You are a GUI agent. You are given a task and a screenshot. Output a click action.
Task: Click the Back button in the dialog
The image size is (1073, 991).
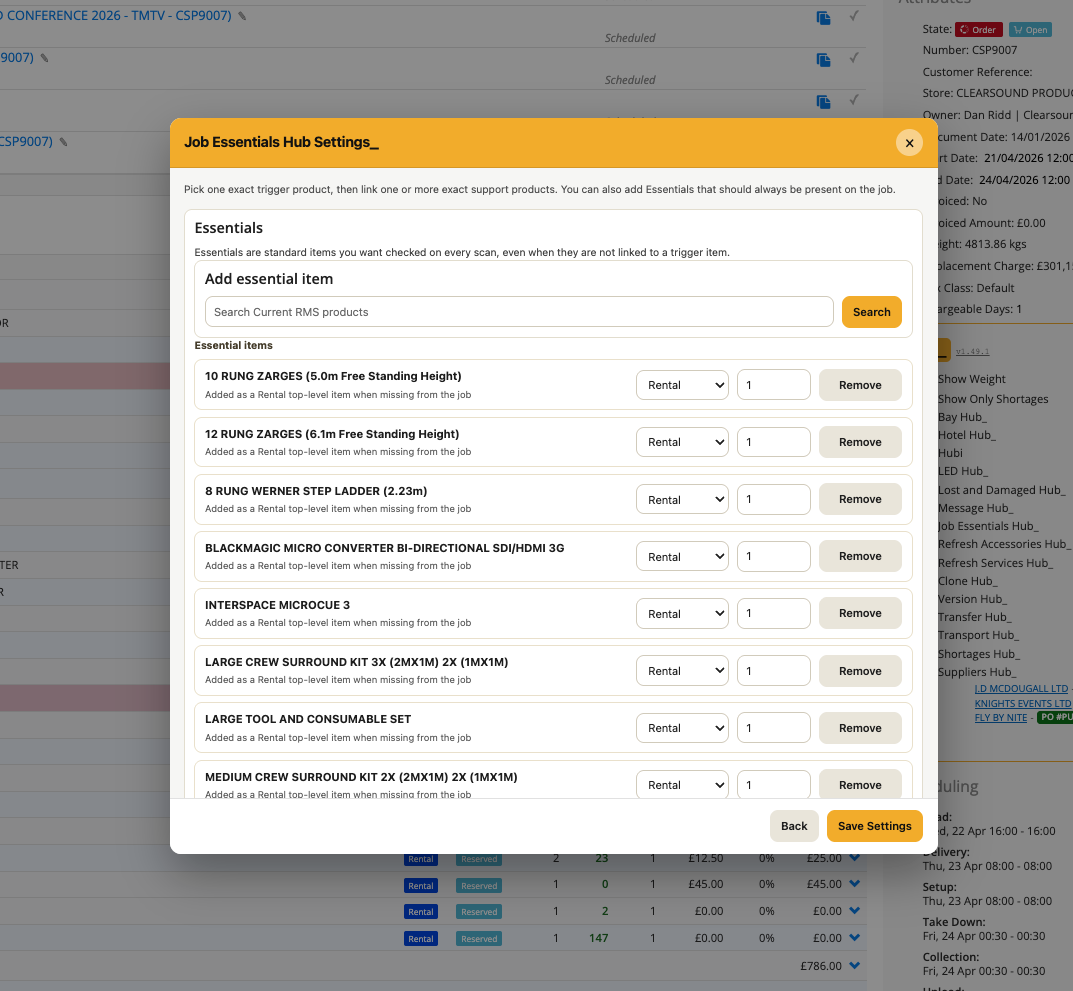(x=794, y=826)
